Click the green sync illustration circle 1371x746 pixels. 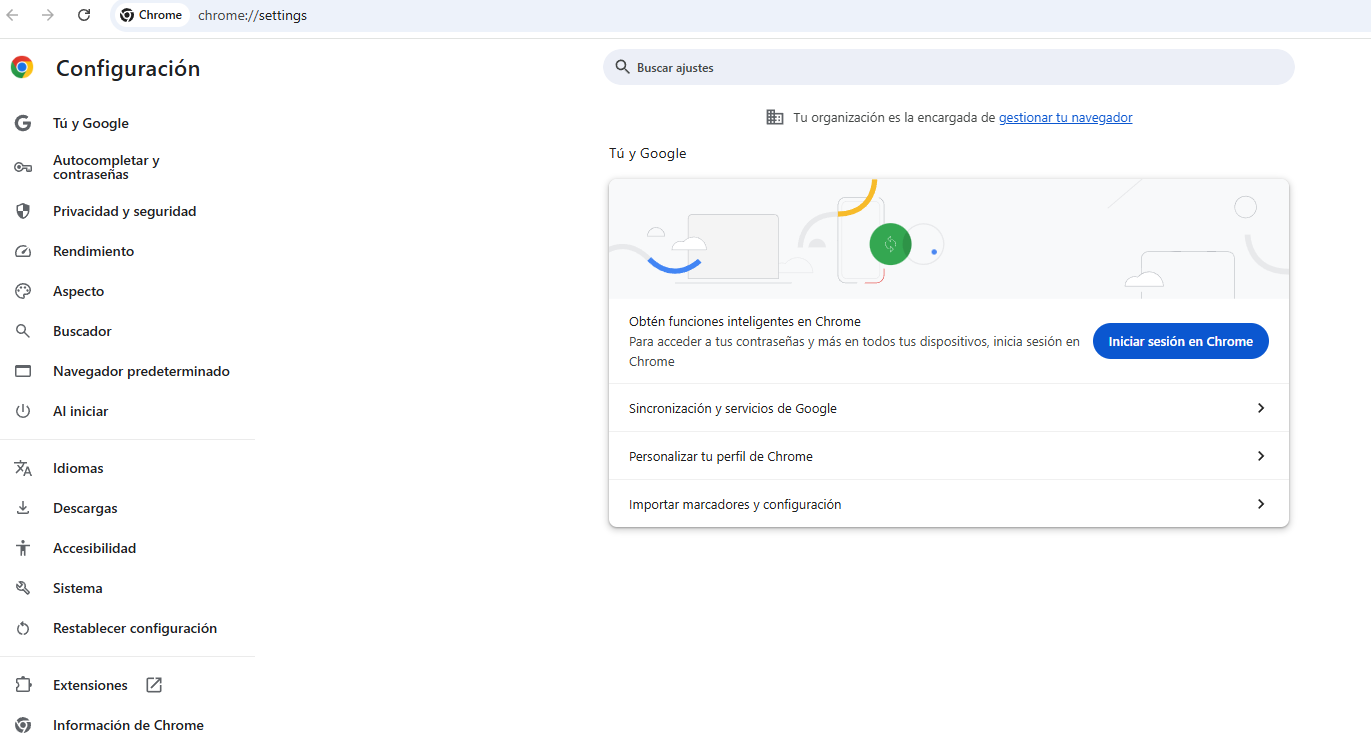890,244
